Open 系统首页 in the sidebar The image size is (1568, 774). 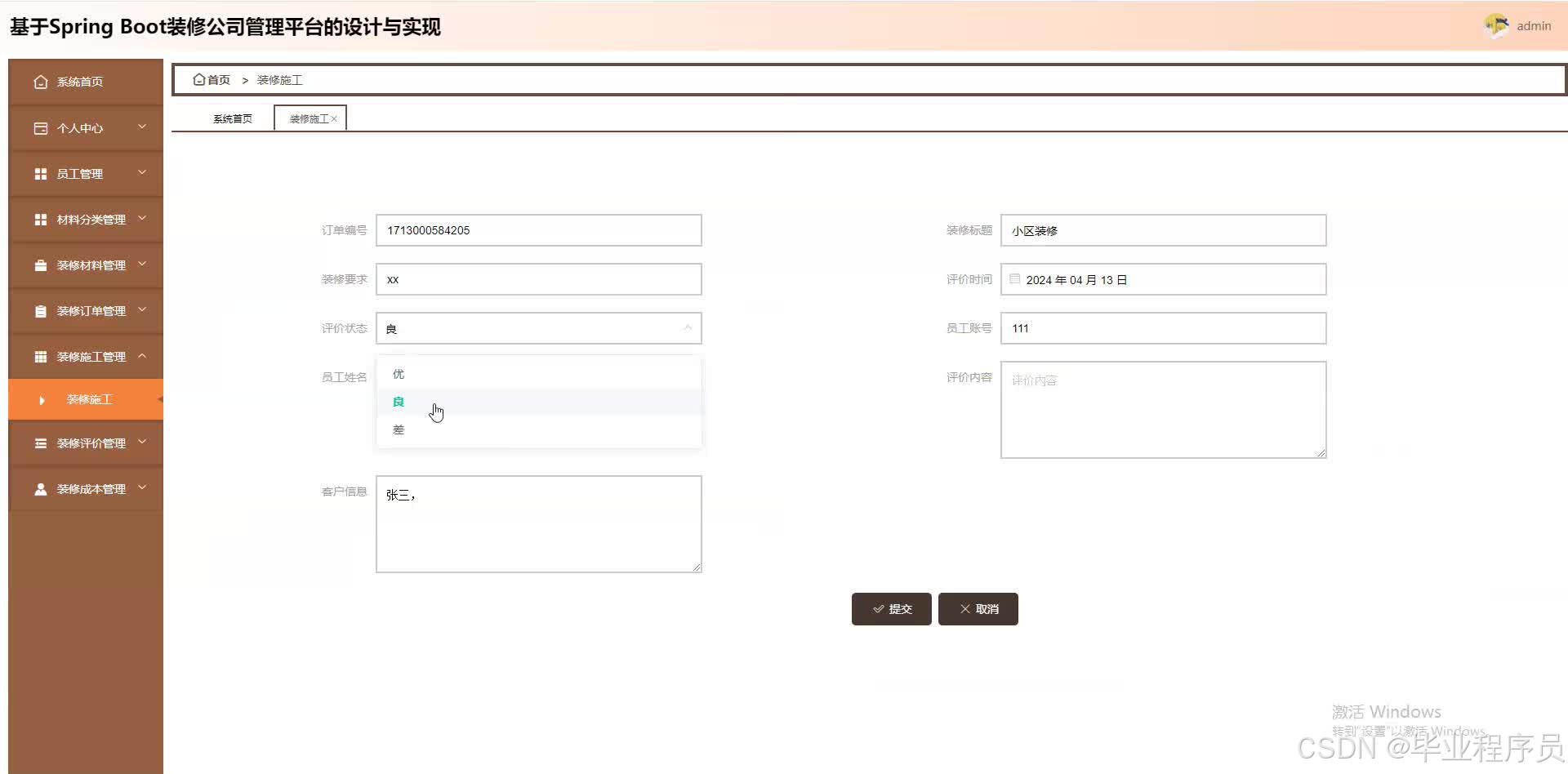tap(86, 82)
